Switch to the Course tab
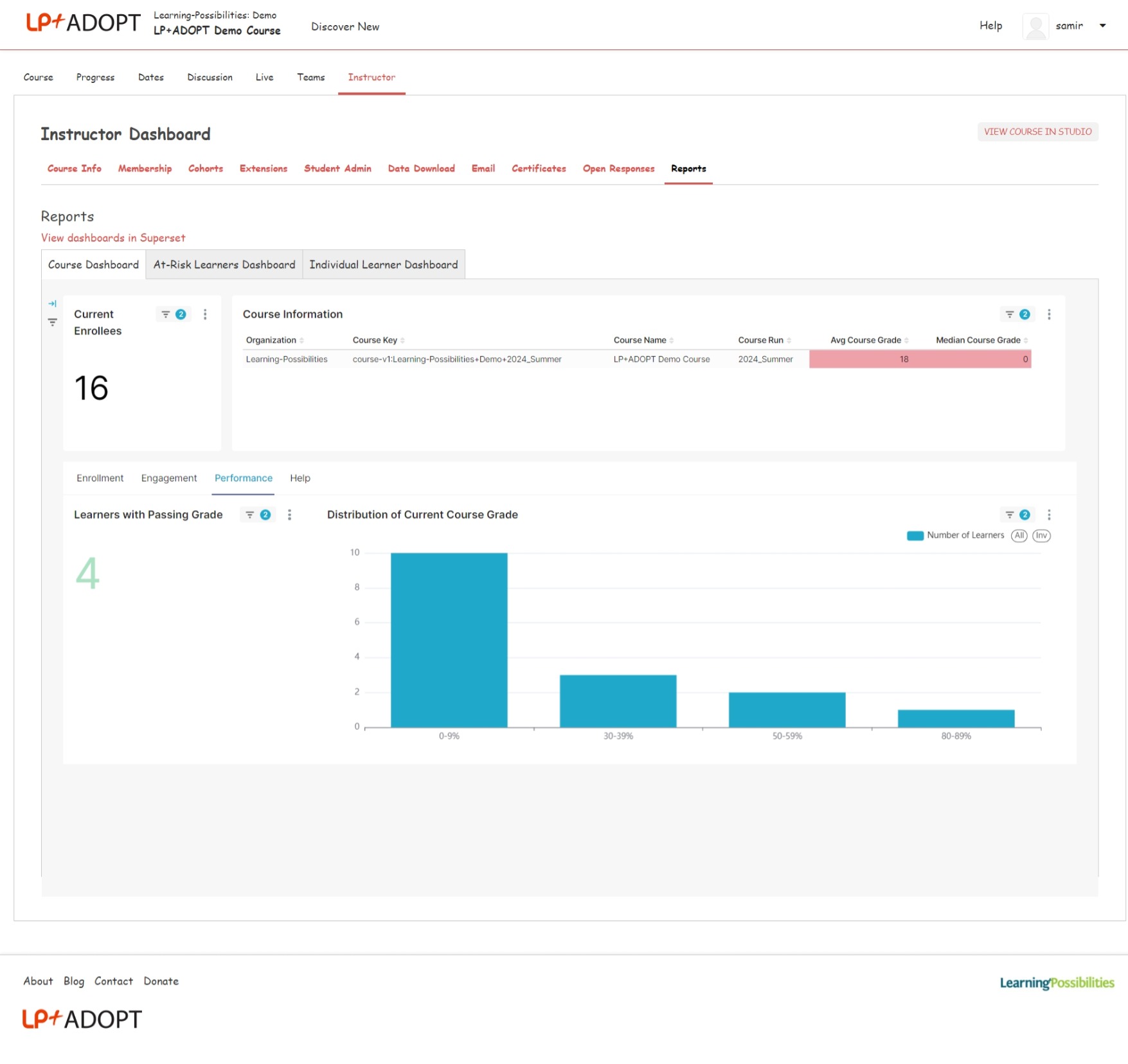The height and width of the screenshot is (1064, 1128). click(x=39, y=77)
